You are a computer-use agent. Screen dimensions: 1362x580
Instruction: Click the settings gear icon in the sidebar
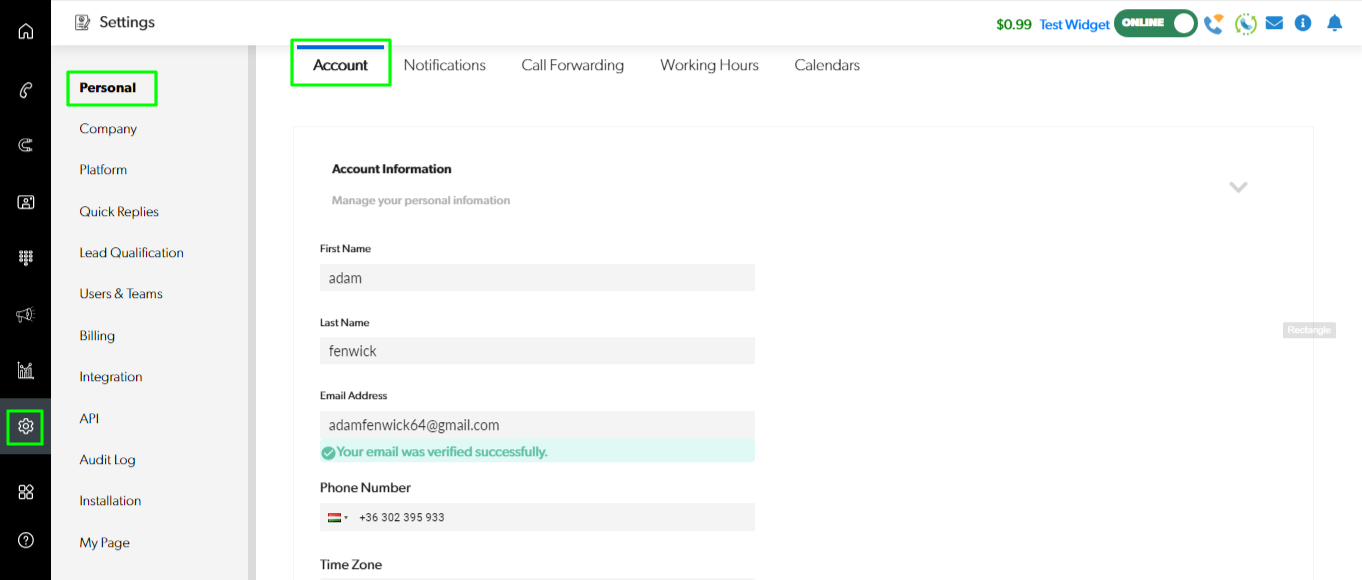tap(25, 427)
